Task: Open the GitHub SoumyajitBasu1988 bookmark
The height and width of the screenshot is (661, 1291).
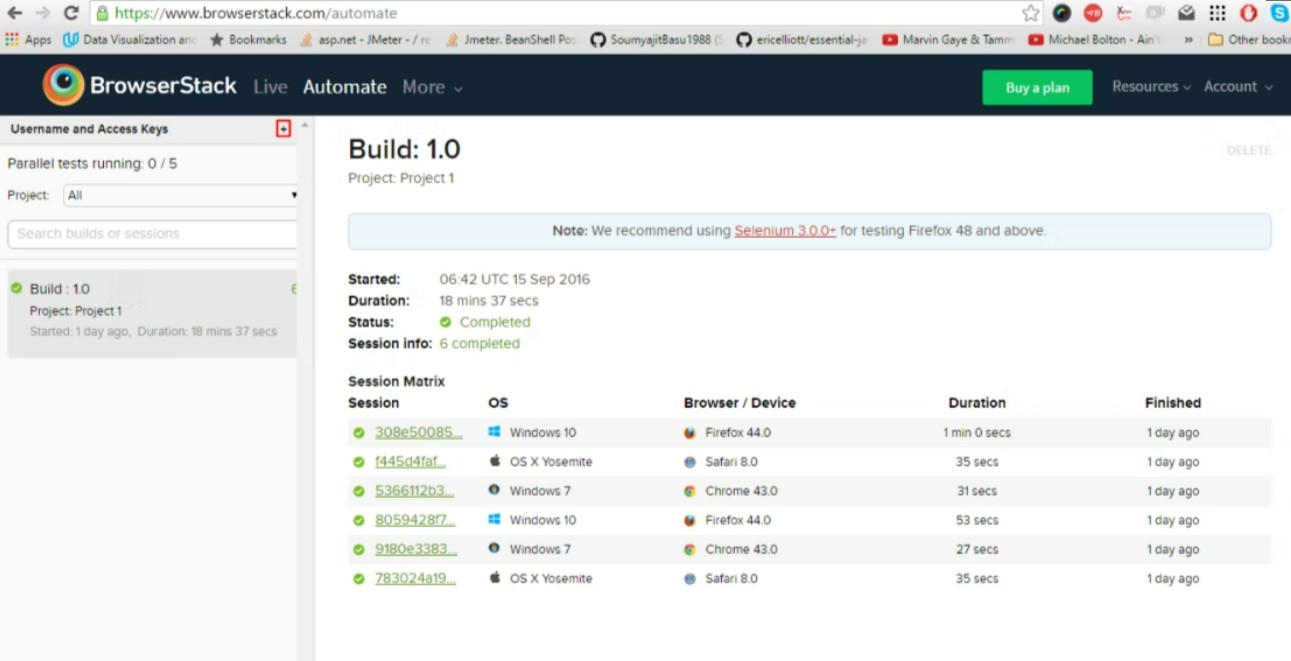Action: [657, 40]
